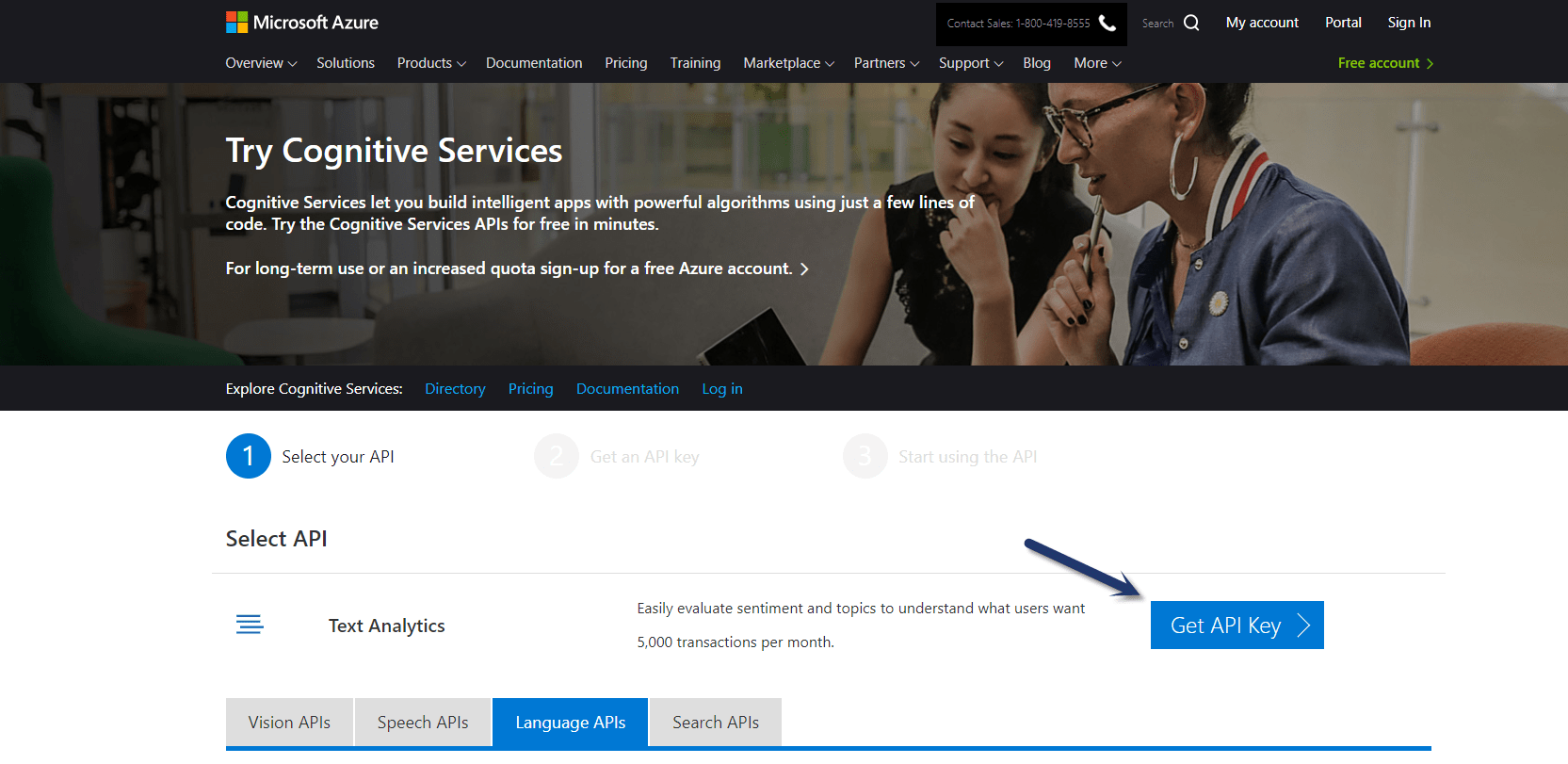The height and width of the screenshot is (764, 1568).
Task: Expand the Overview dropdown menu
Action: 261,63
